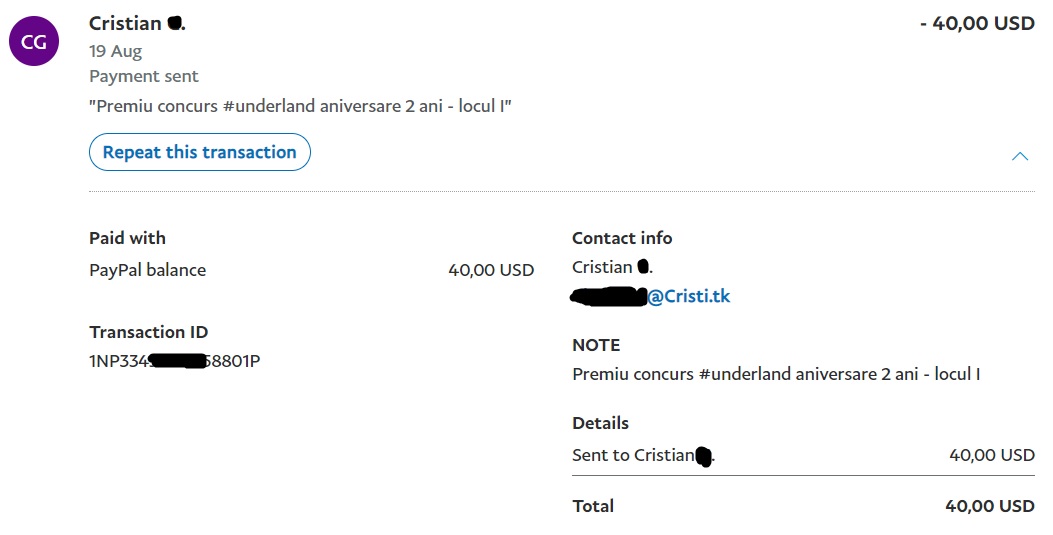Select the note text under NOTE
This screenshot has height=535, width=1053.
[775, 374]
